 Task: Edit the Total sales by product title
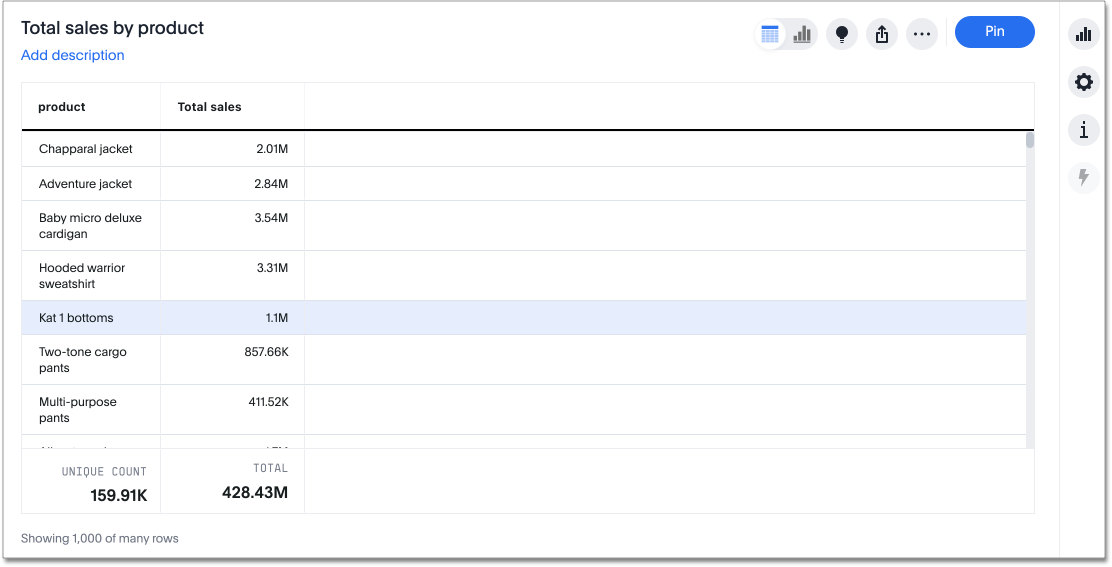(112, 28)
